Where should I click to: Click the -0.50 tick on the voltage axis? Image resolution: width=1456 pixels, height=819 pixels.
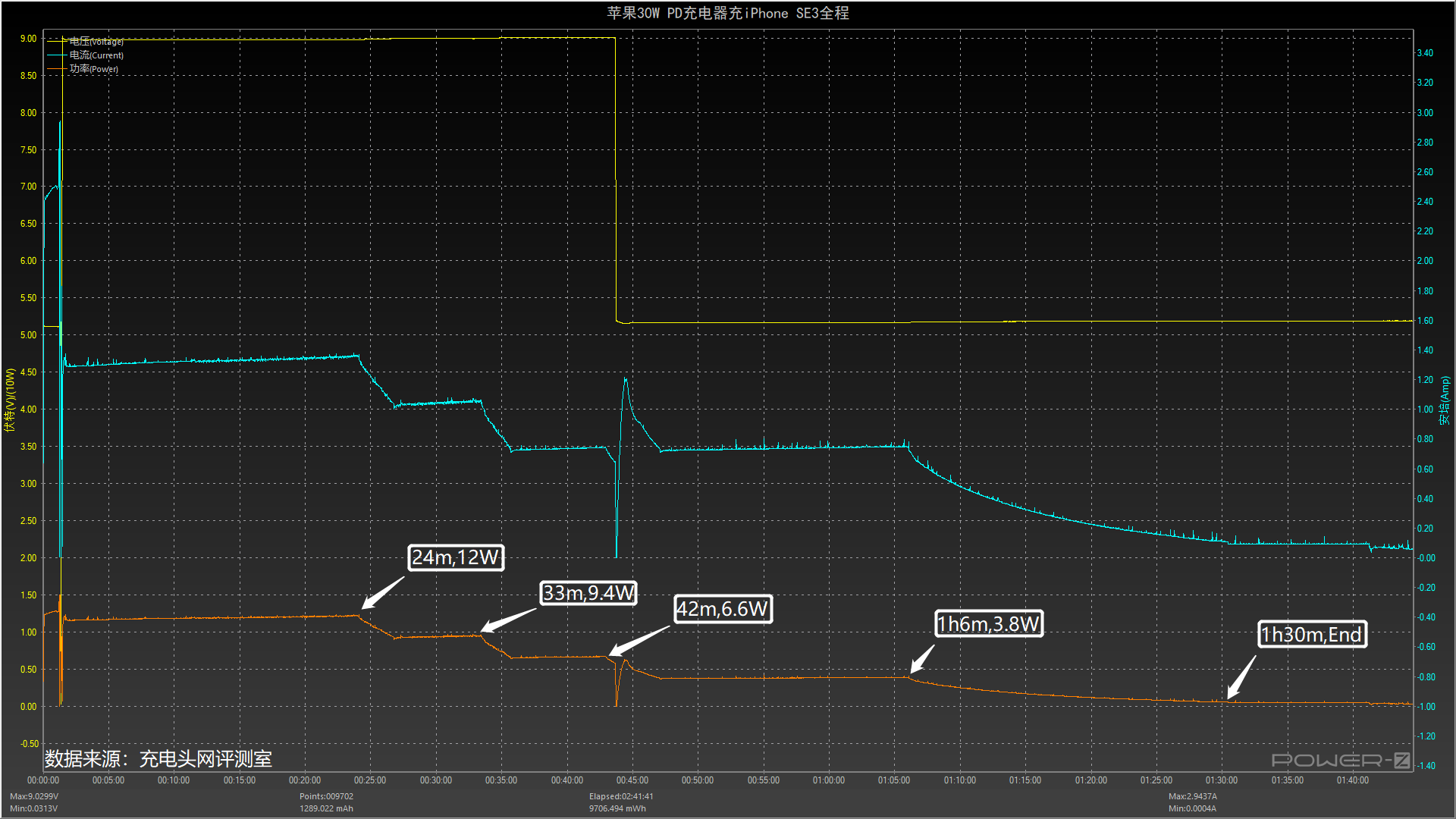pos(28,744)
